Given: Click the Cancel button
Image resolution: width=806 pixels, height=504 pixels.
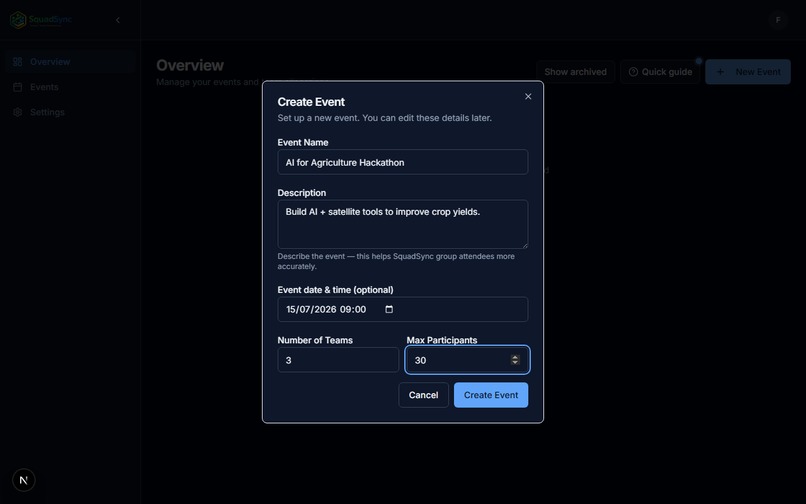Looking at the screenshot, I should (423, 395).
